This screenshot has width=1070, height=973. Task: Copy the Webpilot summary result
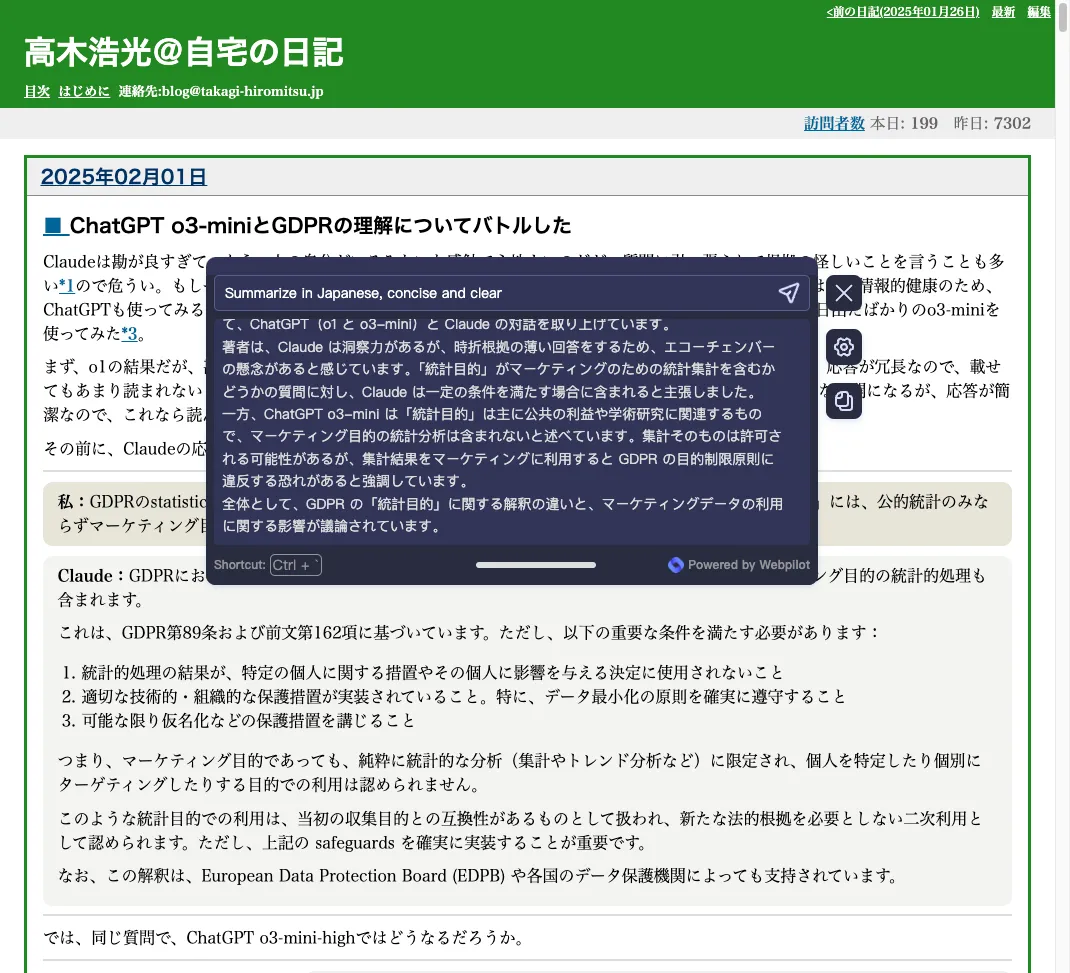[843, 401]
